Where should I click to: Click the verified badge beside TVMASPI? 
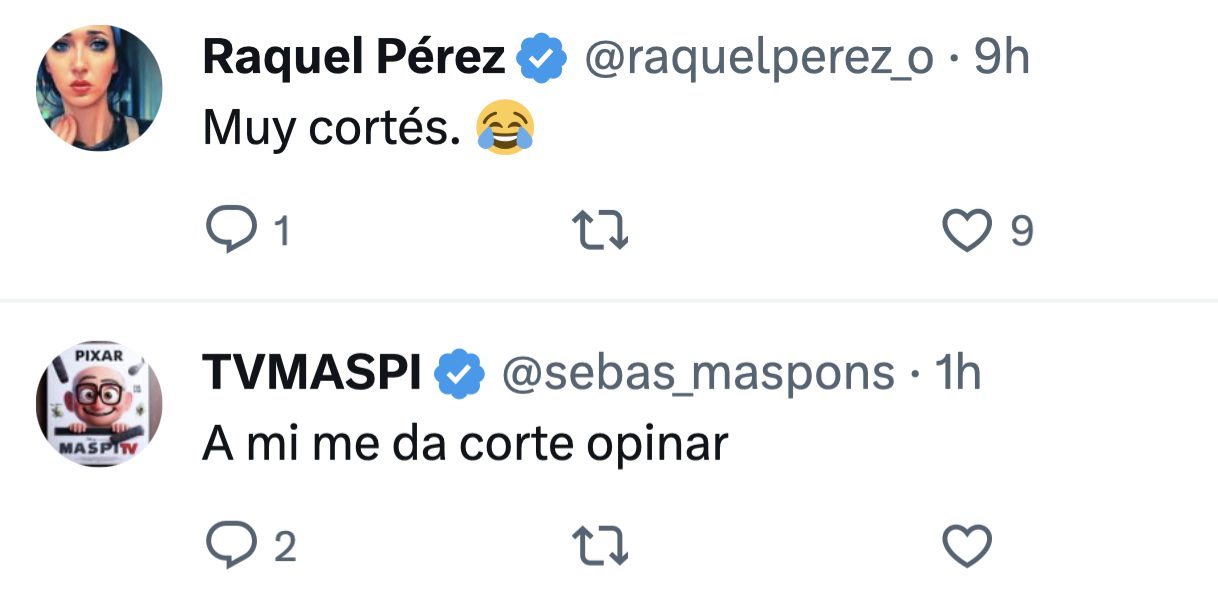[x=459, y=374]
